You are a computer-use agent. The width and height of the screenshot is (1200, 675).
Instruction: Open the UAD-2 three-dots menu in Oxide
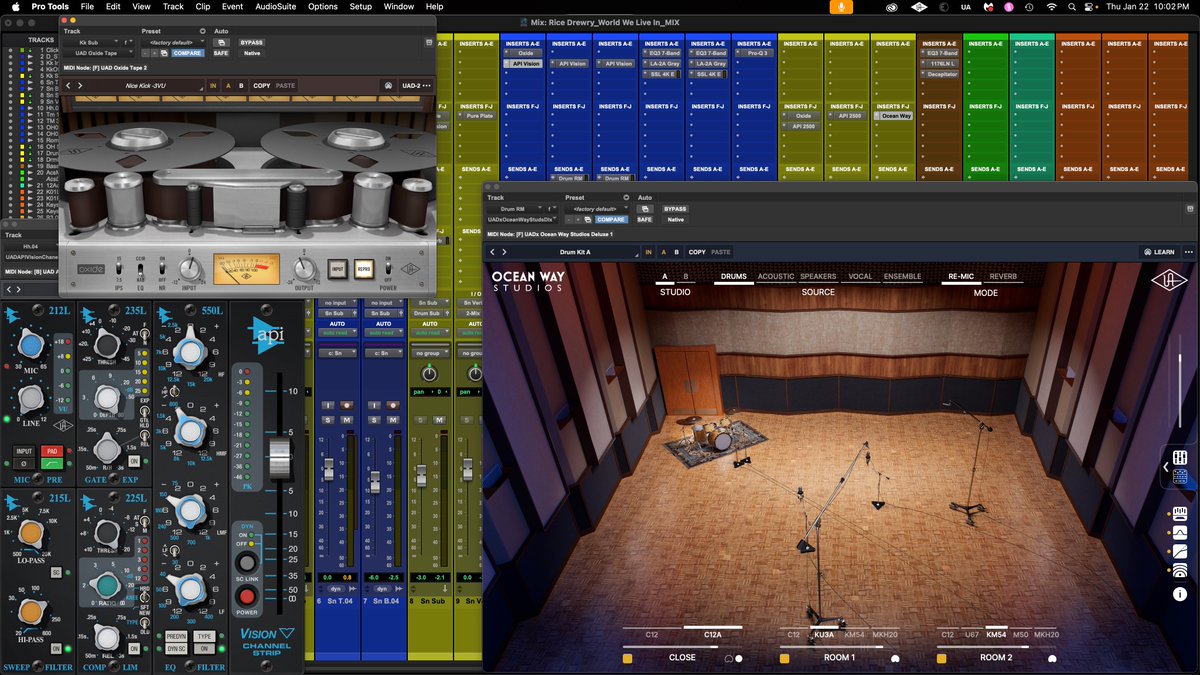[x=427, y=86]
